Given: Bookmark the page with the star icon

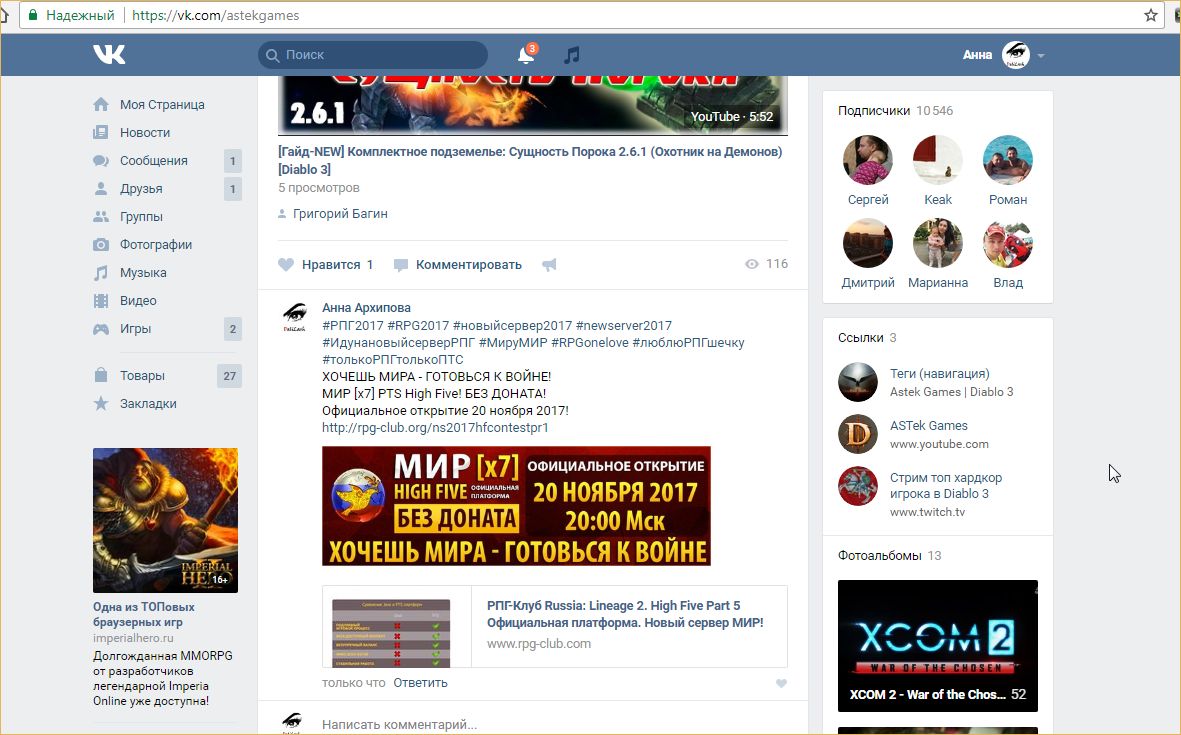Looking at the screenshot, I should 1151,15.
